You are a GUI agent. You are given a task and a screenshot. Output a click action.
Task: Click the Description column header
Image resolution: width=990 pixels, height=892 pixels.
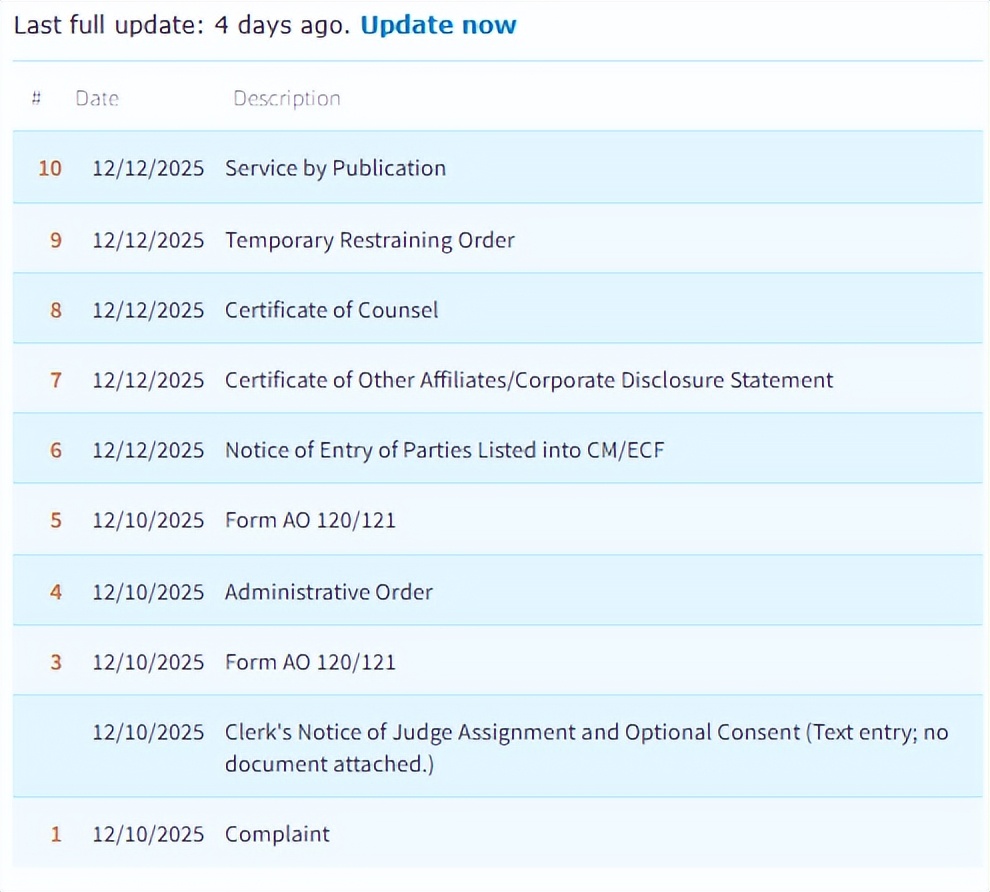click(x=286, y=98)
